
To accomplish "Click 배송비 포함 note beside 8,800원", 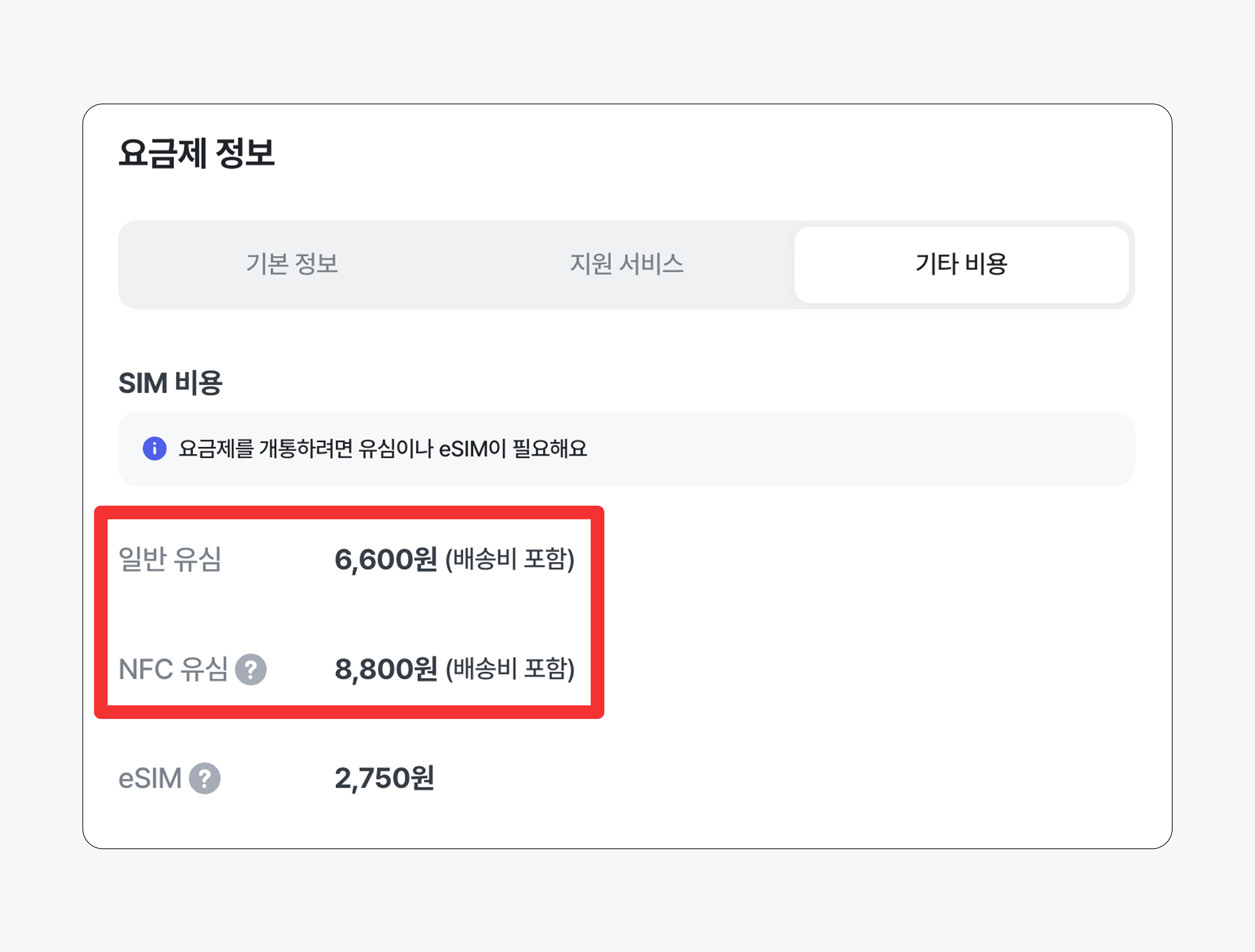I will pyautogui.click(x=510, y=670).
